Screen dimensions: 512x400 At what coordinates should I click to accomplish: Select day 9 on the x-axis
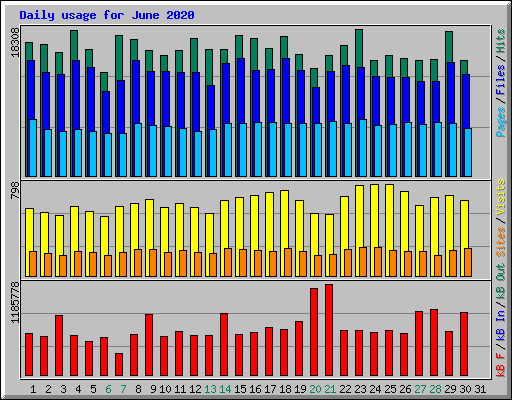(x=153, y=389)
